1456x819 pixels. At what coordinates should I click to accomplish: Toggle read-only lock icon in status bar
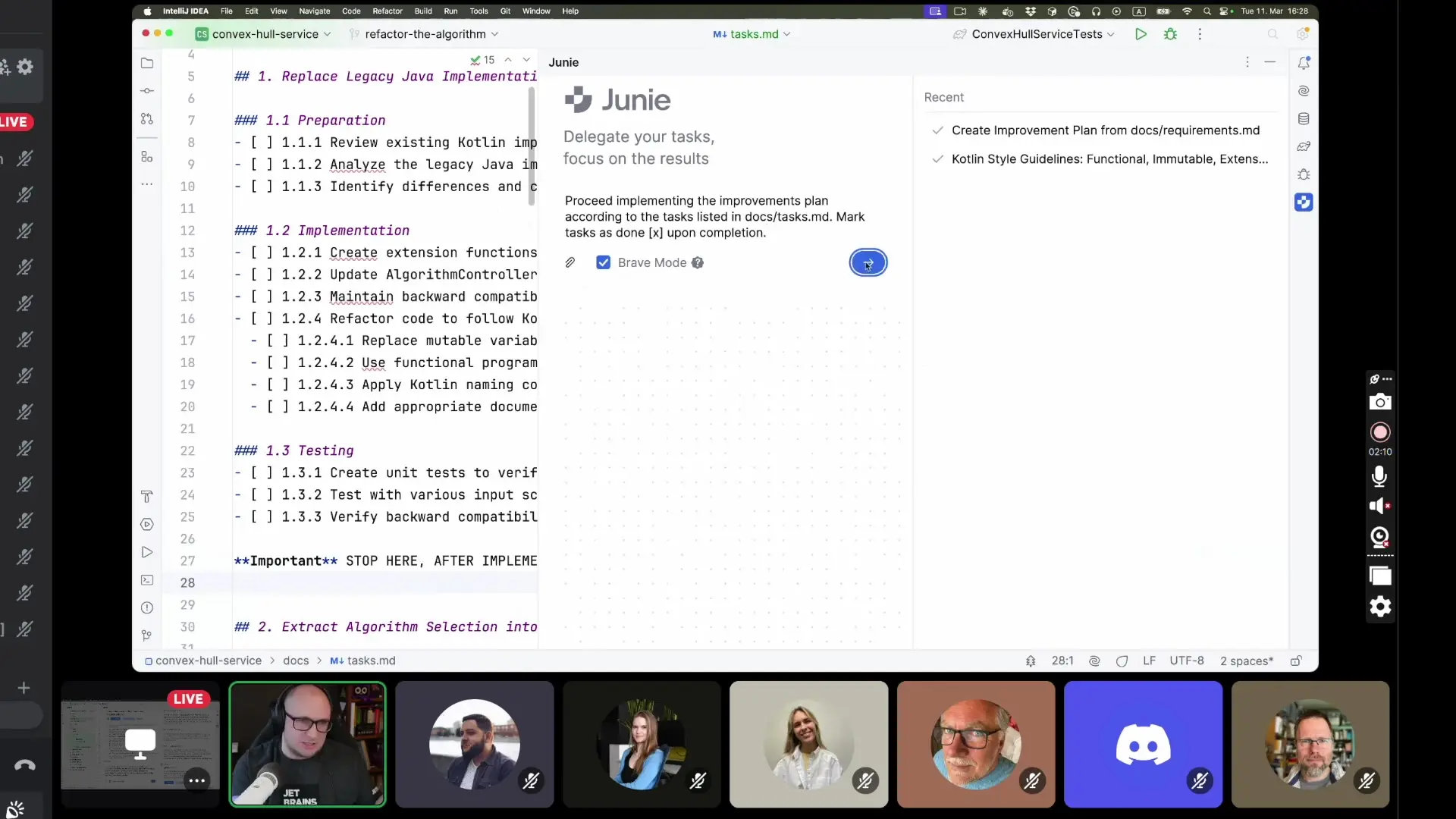coord(1296,661)
